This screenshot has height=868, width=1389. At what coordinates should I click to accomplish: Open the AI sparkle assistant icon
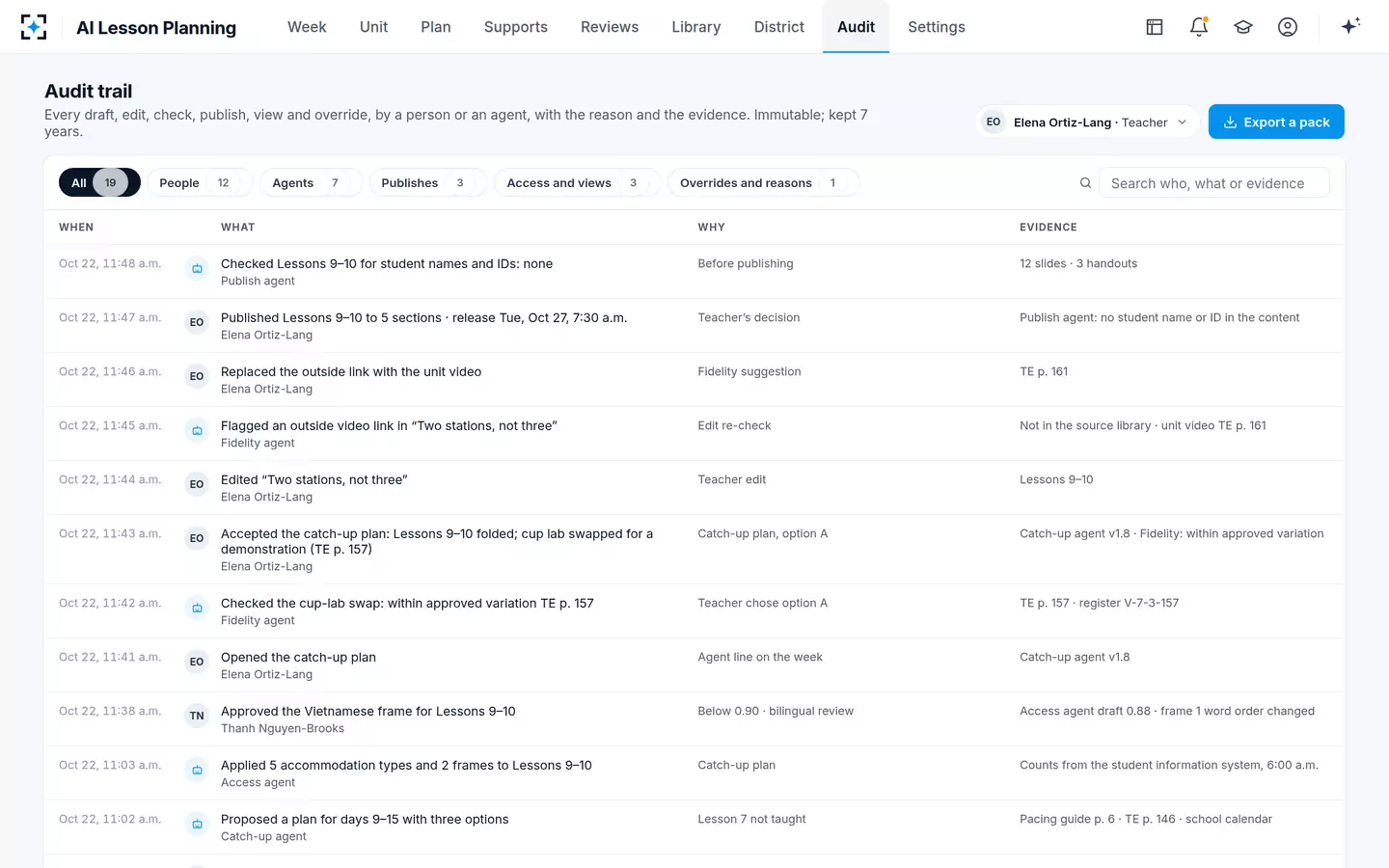tap(1350, 26)
